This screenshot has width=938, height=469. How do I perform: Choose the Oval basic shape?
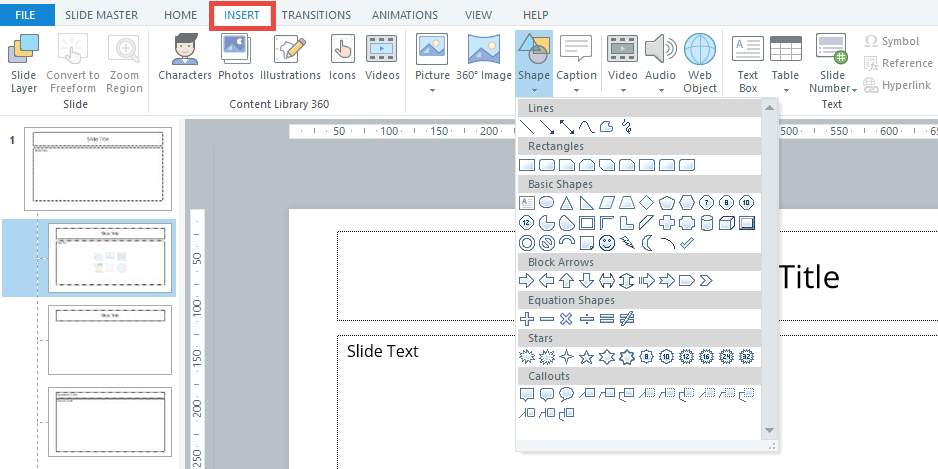546,203
